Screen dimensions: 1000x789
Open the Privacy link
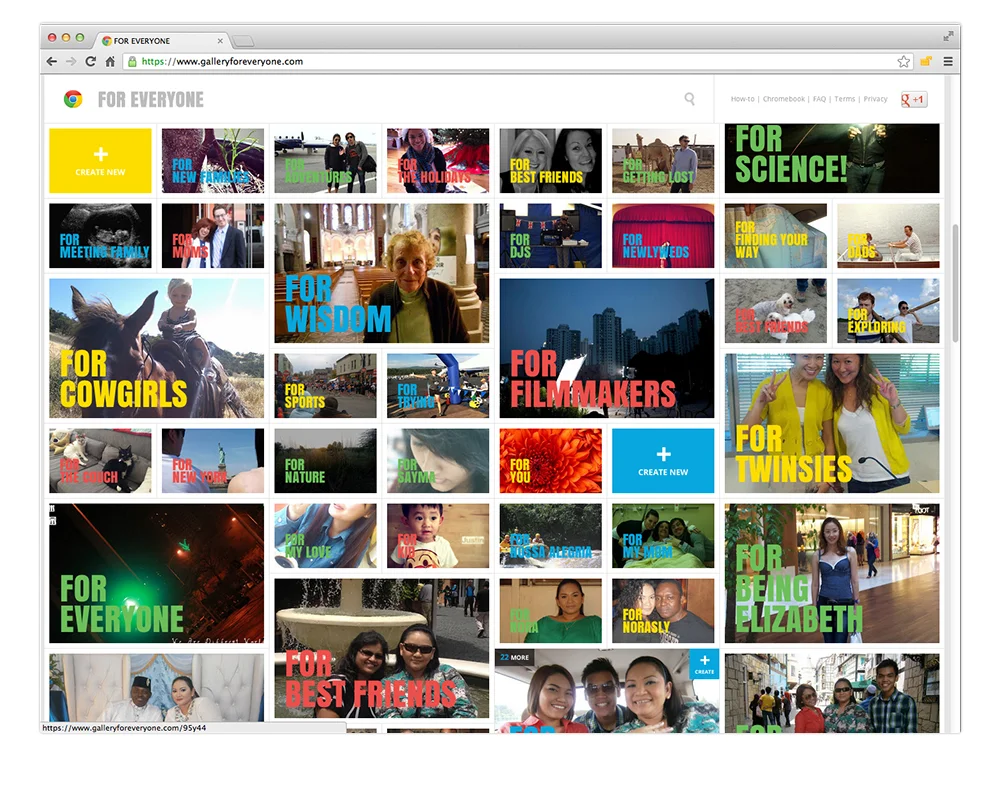(875, 99)
